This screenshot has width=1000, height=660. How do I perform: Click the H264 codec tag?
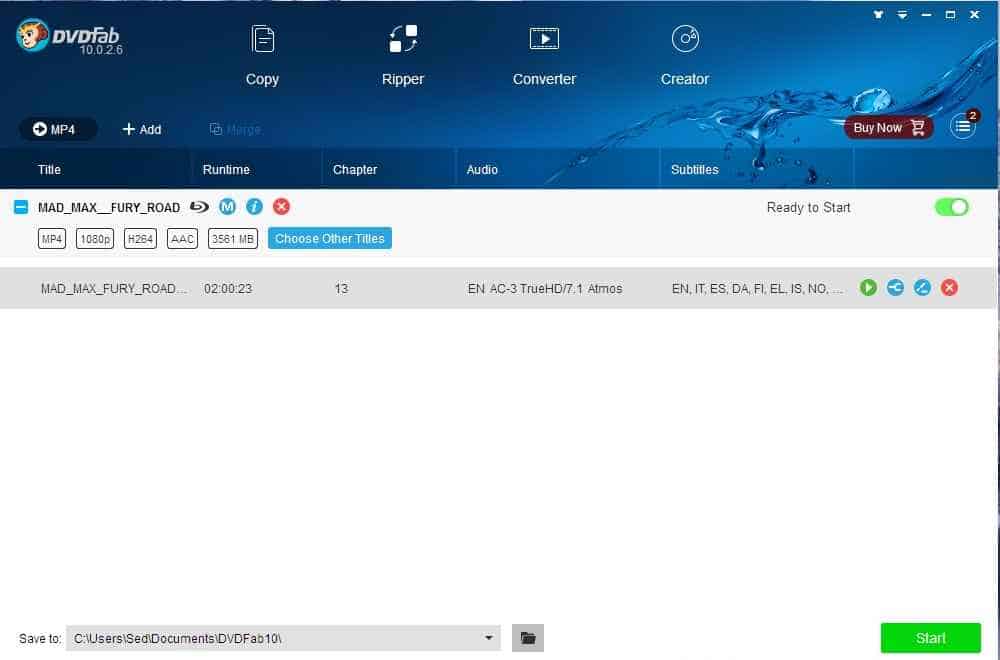pyautogui.click(x=140, y=238)
